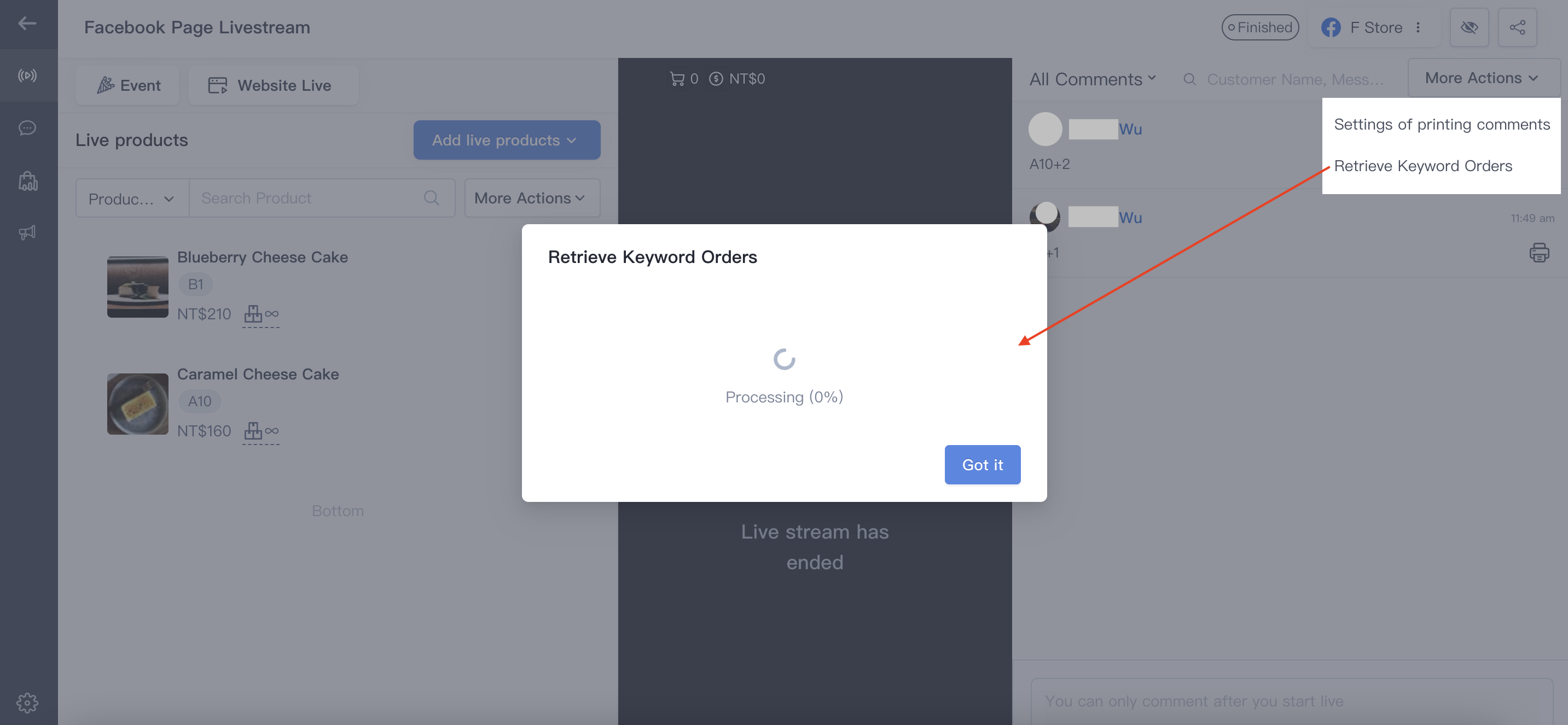This screenshot has height=725, width=1568.
Task: Open the Product filter dropdown
Action: [x=132, y=198]
